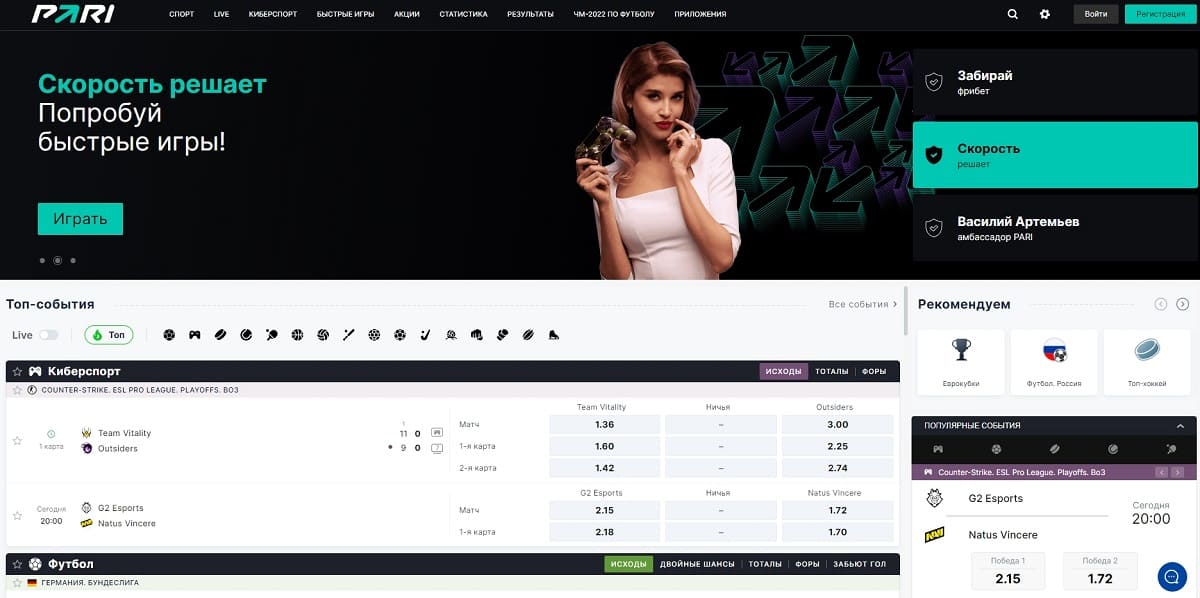Open Еврокубки trophy recommendation card
Image resolution: width=1200 pixels, height=598 pixels.
(960, 362)
